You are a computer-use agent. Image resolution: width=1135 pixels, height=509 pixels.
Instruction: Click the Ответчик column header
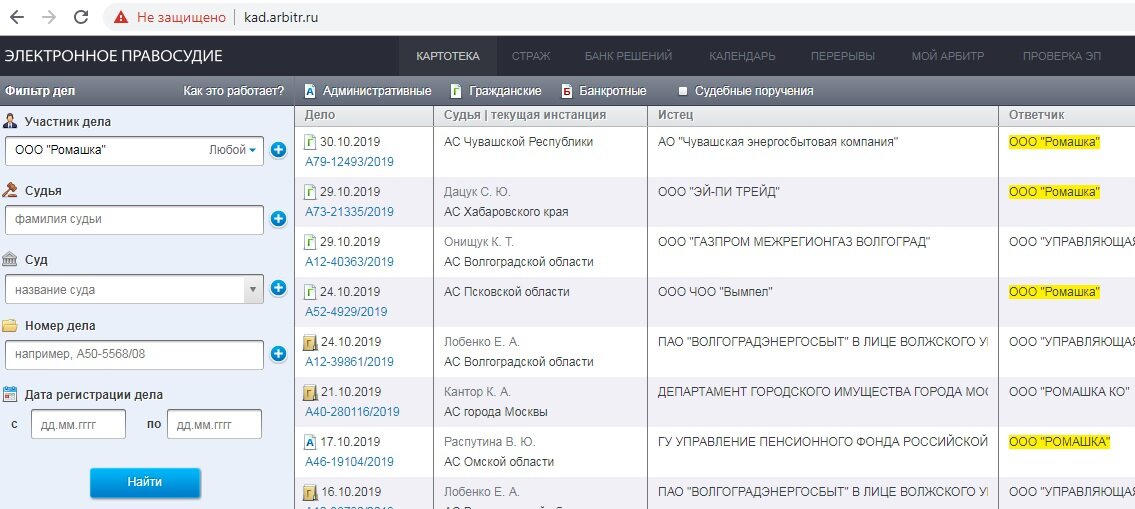1037,114
